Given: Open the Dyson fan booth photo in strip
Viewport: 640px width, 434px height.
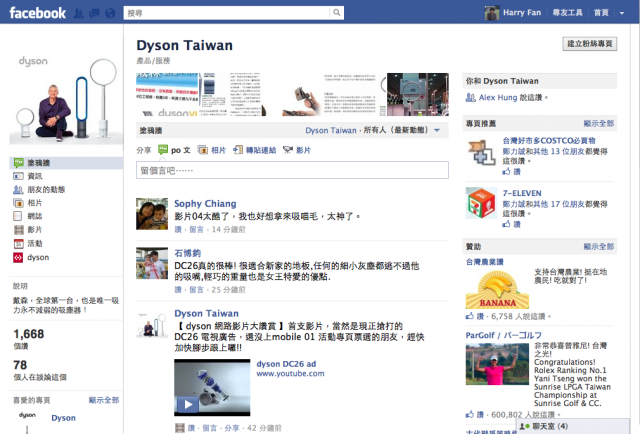Looking at the screenshot, I should (418, 94).
